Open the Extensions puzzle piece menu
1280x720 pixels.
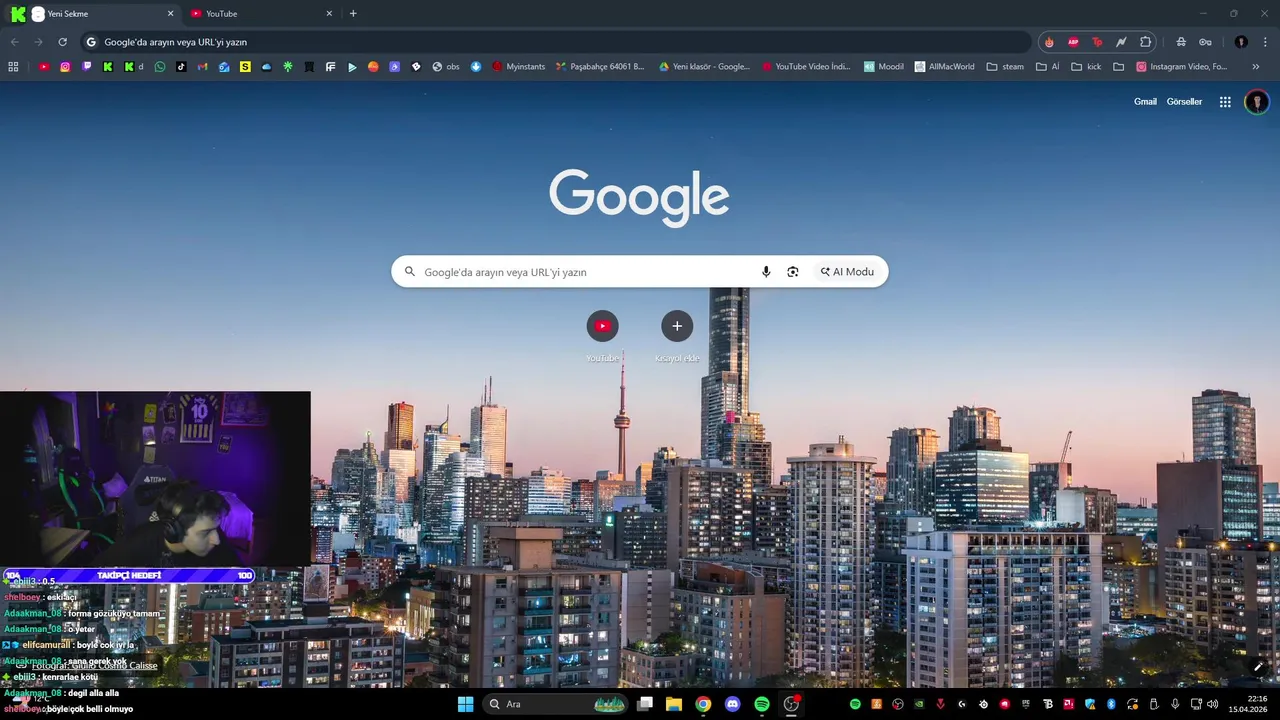[x=1145, y=42]
